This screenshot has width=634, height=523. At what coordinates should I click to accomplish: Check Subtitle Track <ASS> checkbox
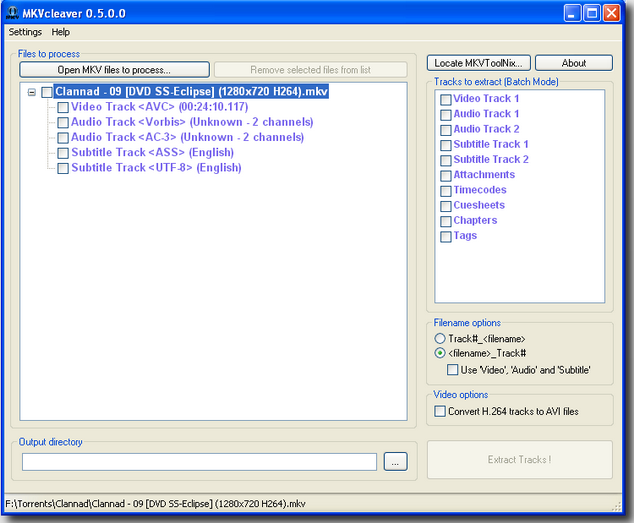[63, 153]
